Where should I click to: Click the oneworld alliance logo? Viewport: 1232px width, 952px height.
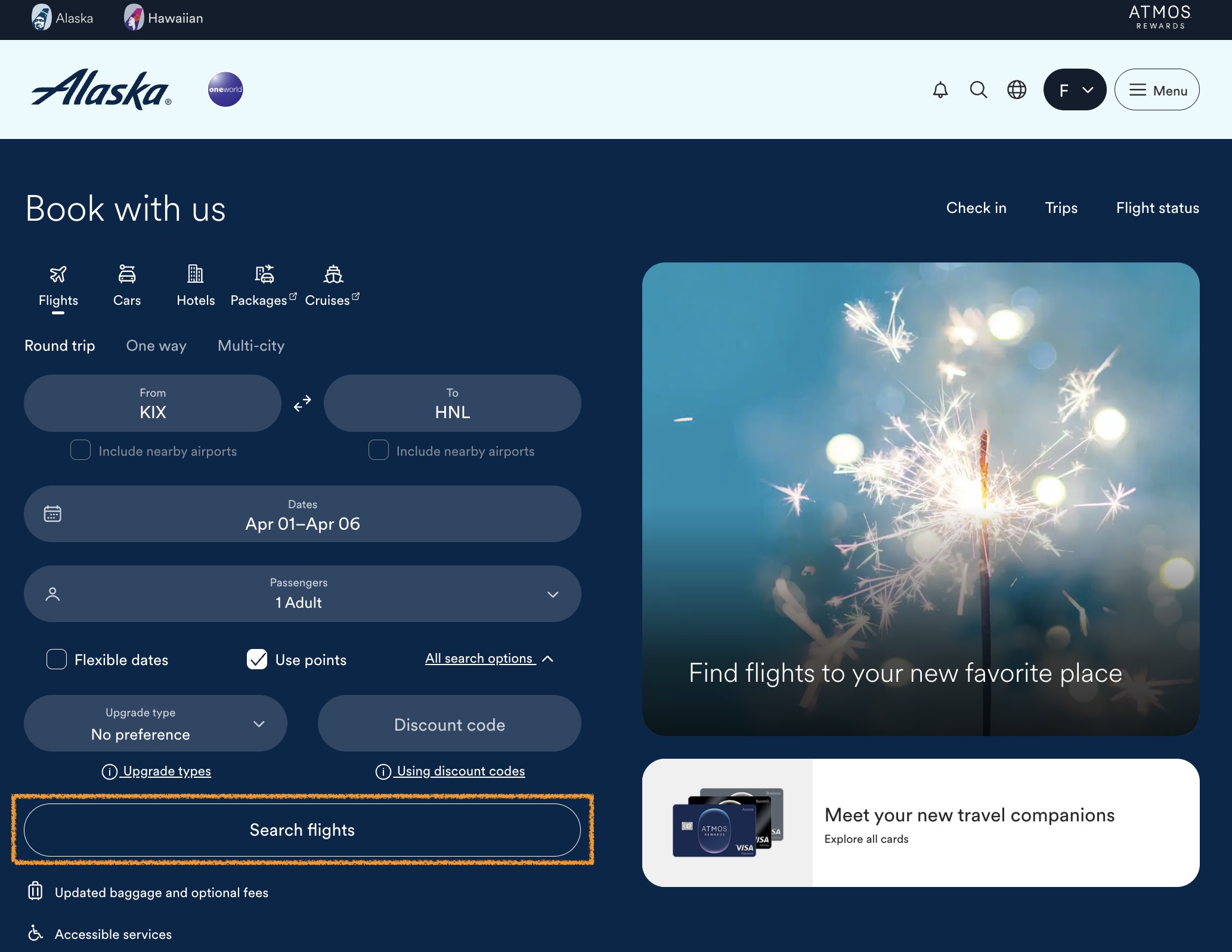coord(225,89)
